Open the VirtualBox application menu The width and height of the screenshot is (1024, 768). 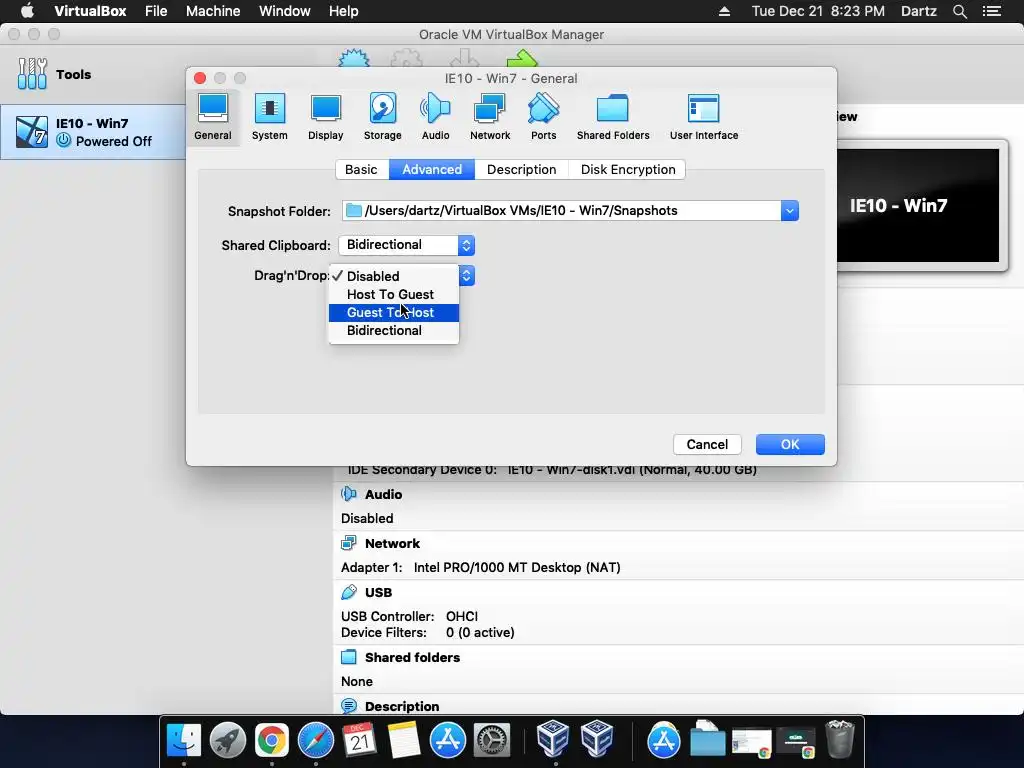pos(90,11)
